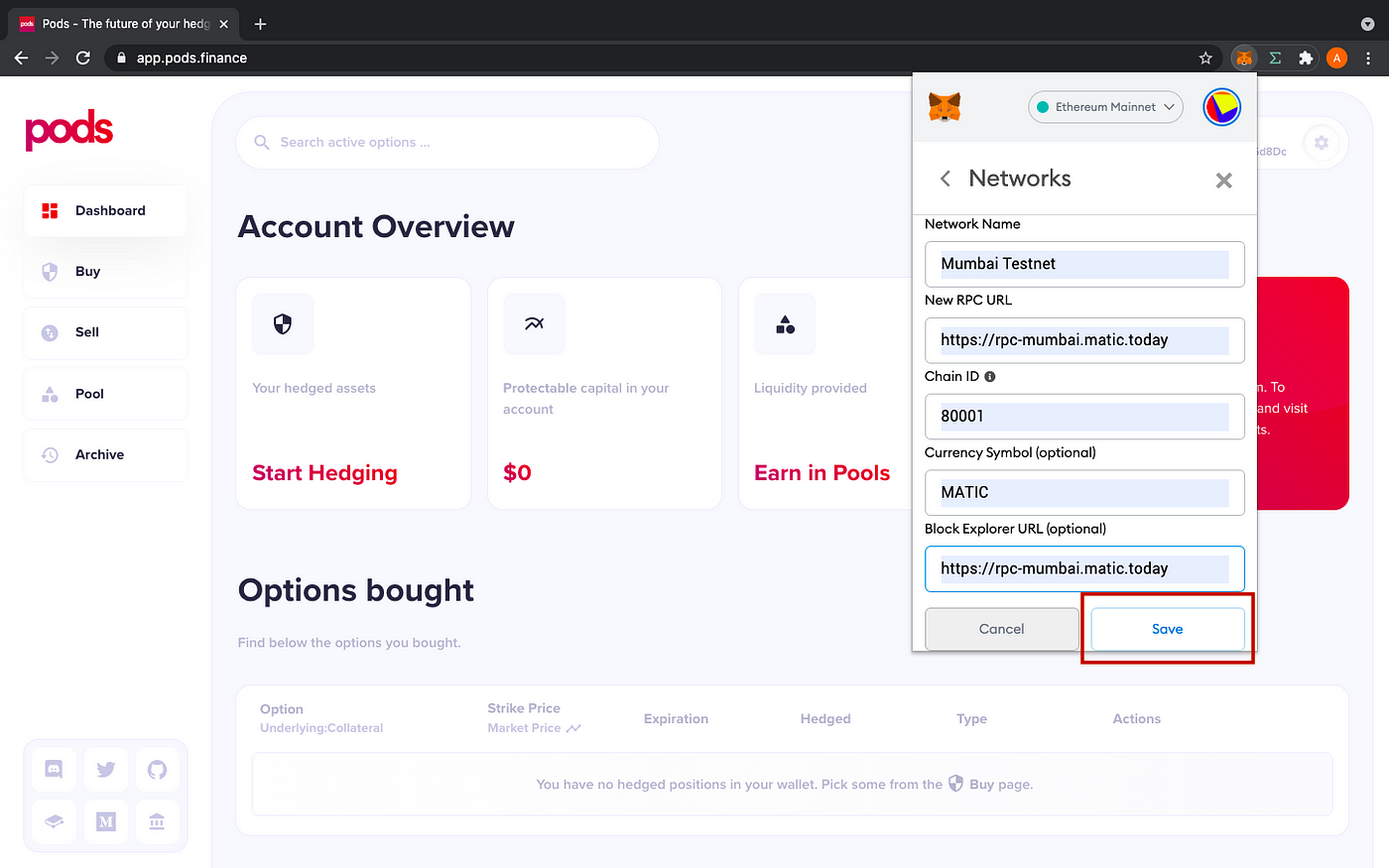
Task: Open the Discord link icon in sidebar
Action: pyautogui.click(x=54, y=769)
